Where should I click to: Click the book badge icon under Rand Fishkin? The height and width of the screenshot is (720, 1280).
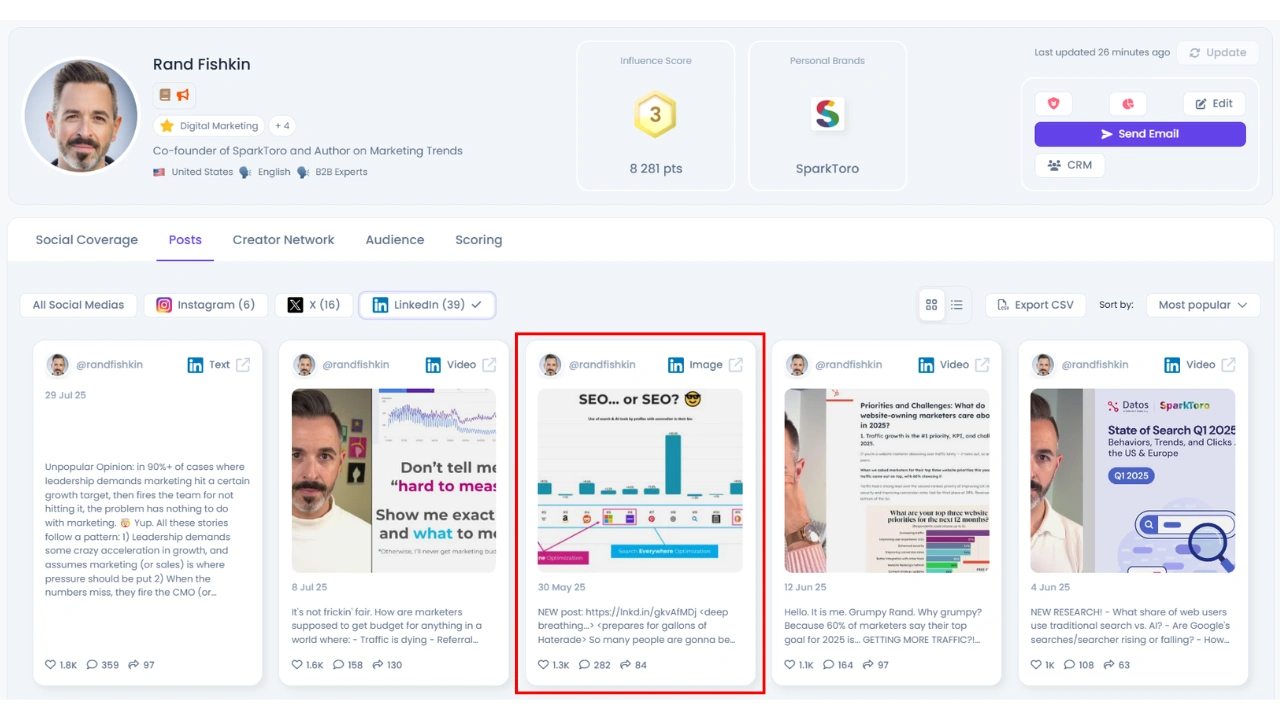165,95
